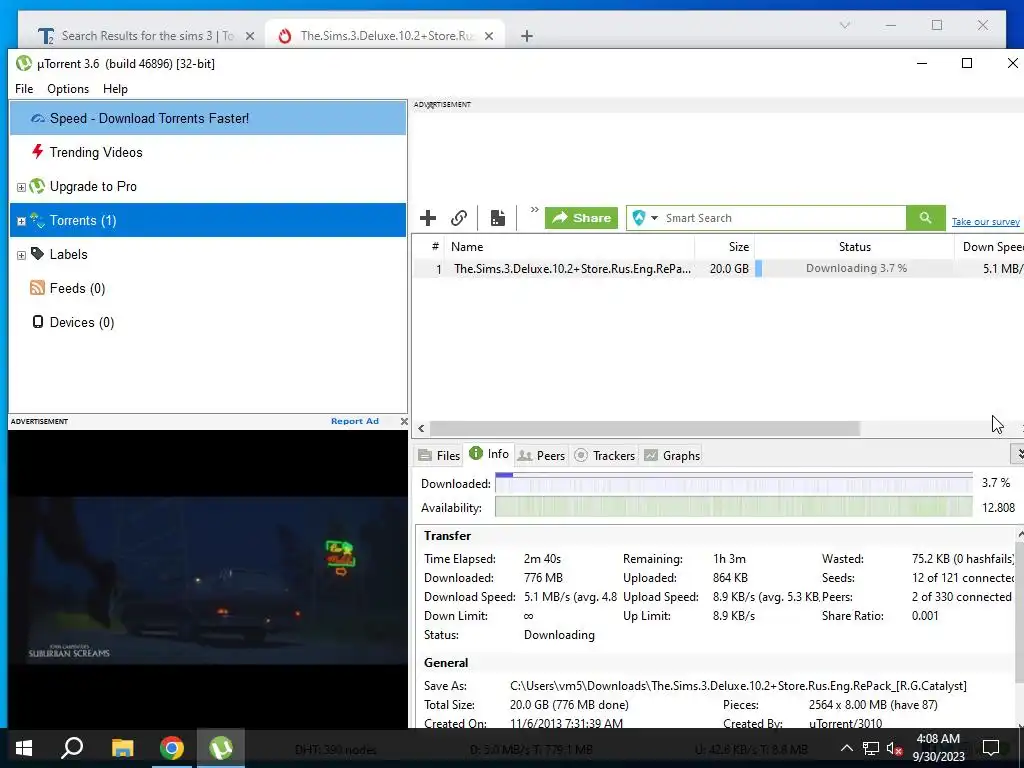
Task: Show hidden system tray icons
Action: 846,748
